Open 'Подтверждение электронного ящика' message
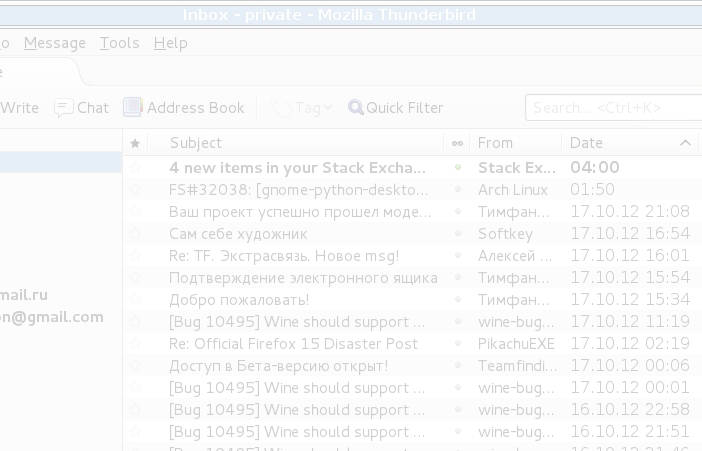The image size is (702, 451). click(303, 278)
